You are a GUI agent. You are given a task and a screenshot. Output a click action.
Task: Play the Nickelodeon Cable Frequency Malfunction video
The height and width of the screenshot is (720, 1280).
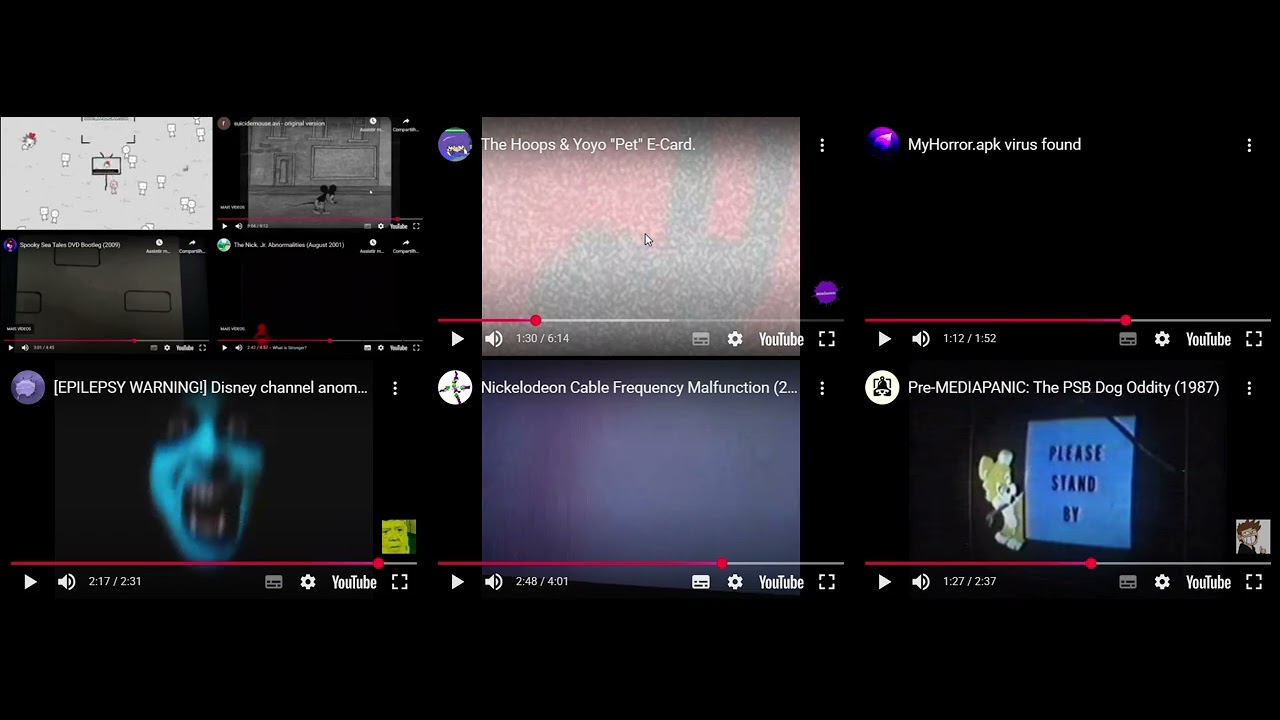(x=457, y=582)
